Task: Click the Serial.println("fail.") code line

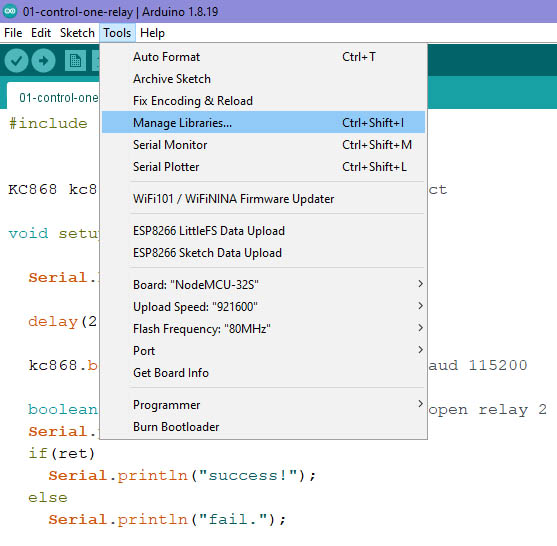Action: click(x=167, y=520)
